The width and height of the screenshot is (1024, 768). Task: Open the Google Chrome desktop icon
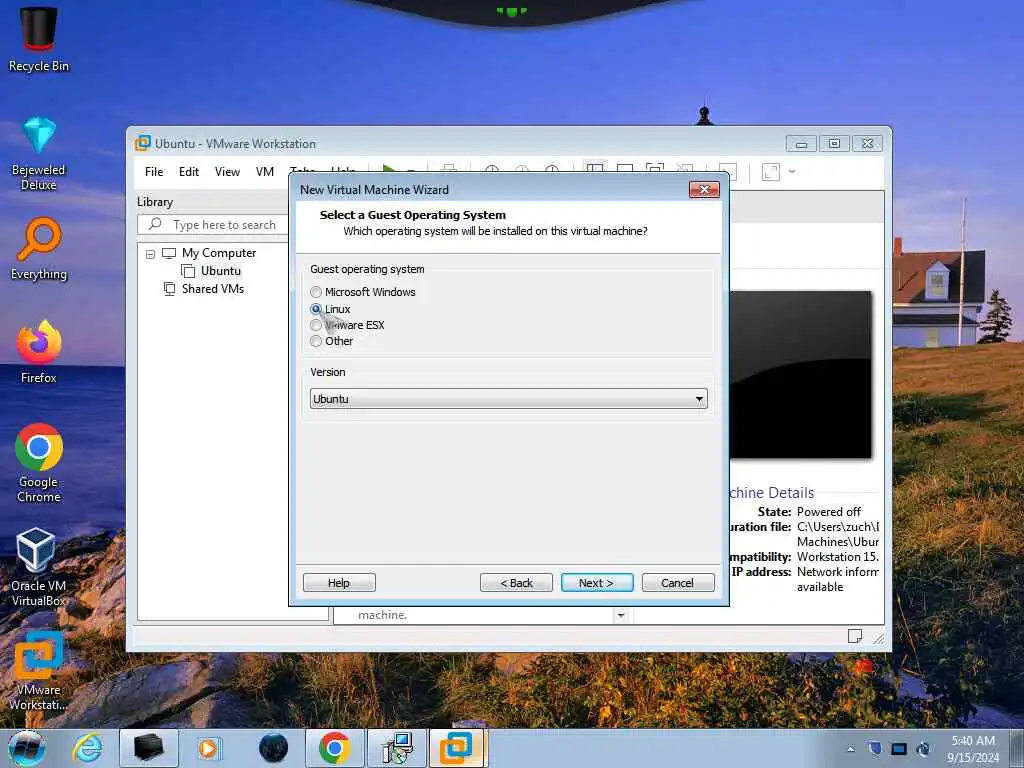pos(39,463)
